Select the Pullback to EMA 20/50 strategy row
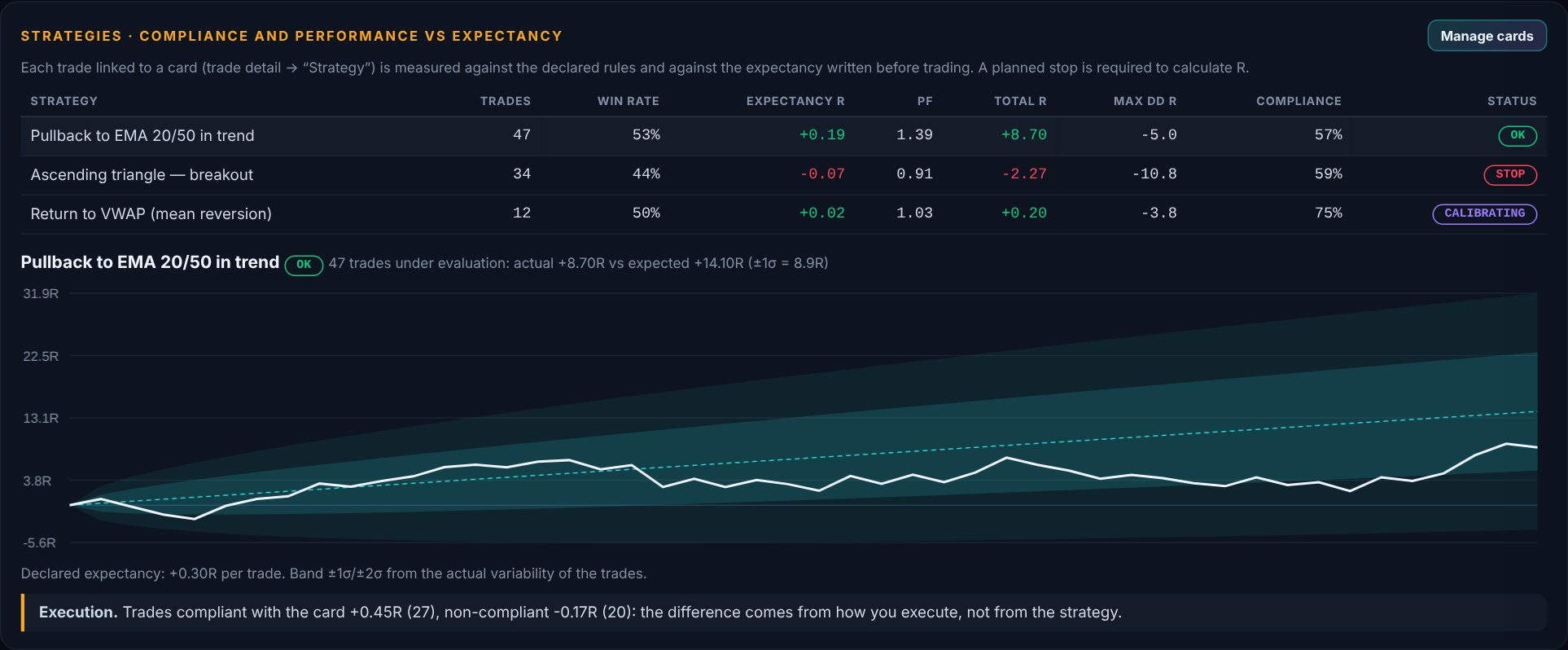Image resolution: width=1568 pixels, height=650 pixels. [x=783, y=135]
